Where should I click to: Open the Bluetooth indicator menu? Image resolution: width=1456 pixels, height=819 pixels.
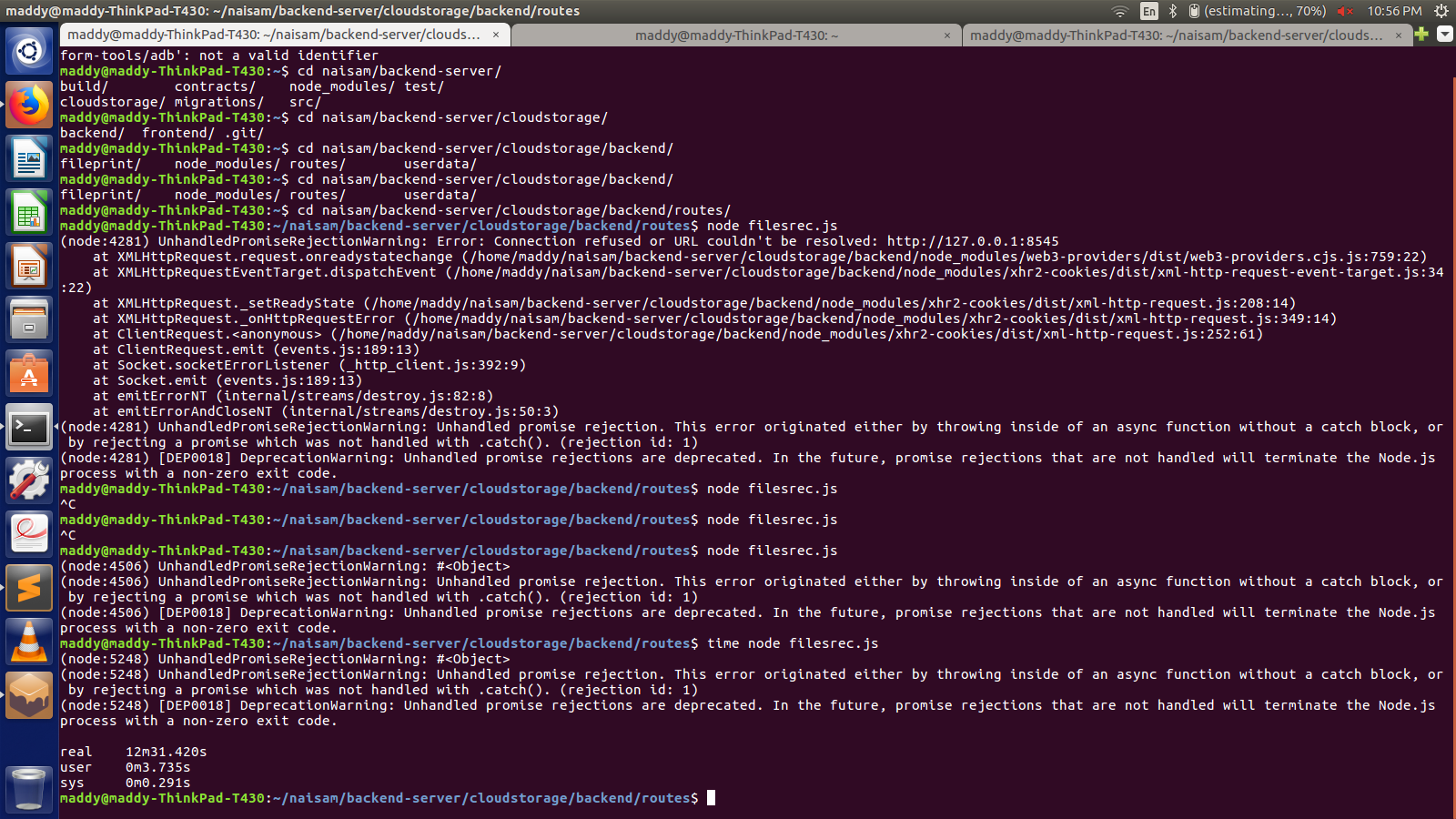[1173, 11]
